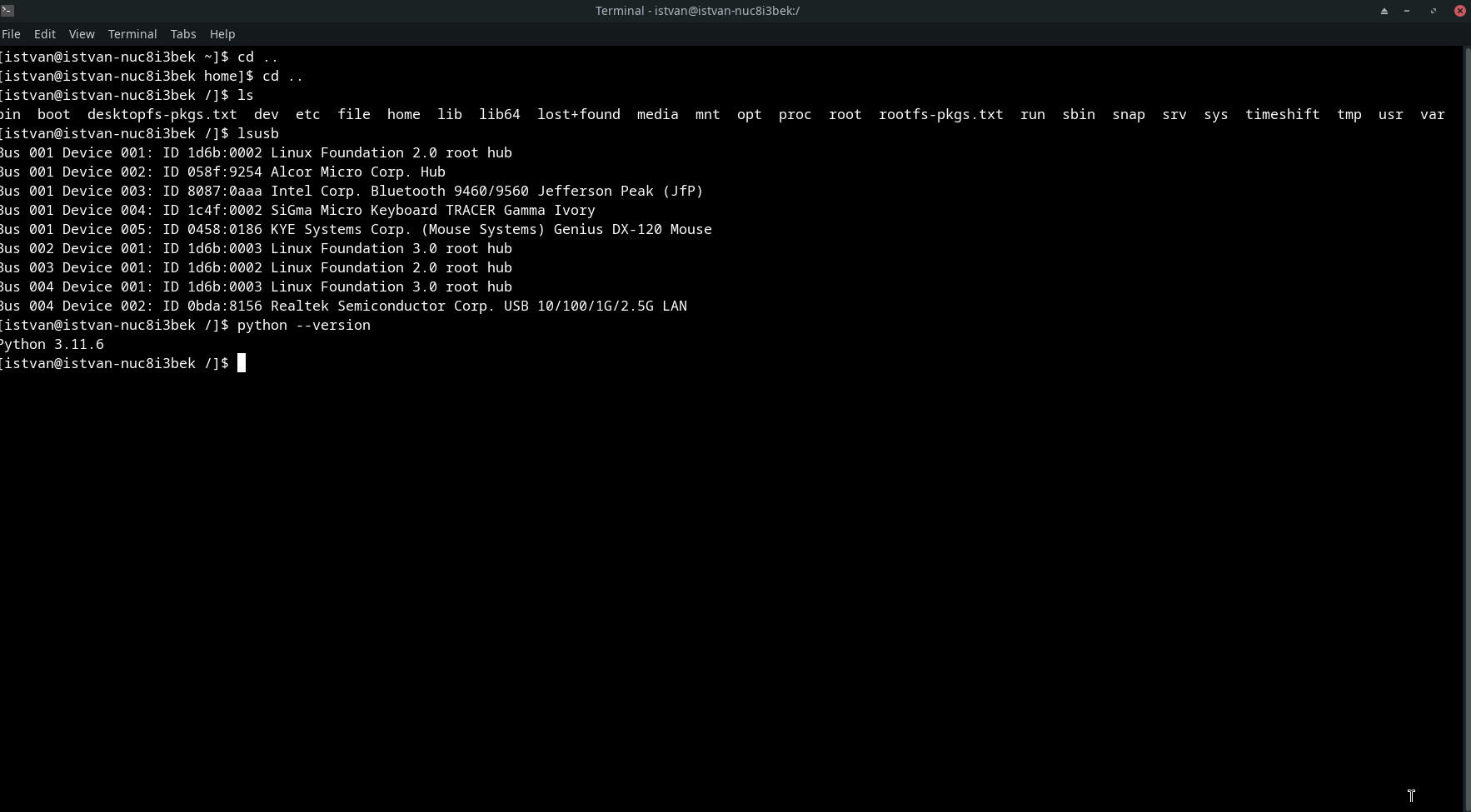Open the Help menu

pyautogui.click(x=222, y=34)
